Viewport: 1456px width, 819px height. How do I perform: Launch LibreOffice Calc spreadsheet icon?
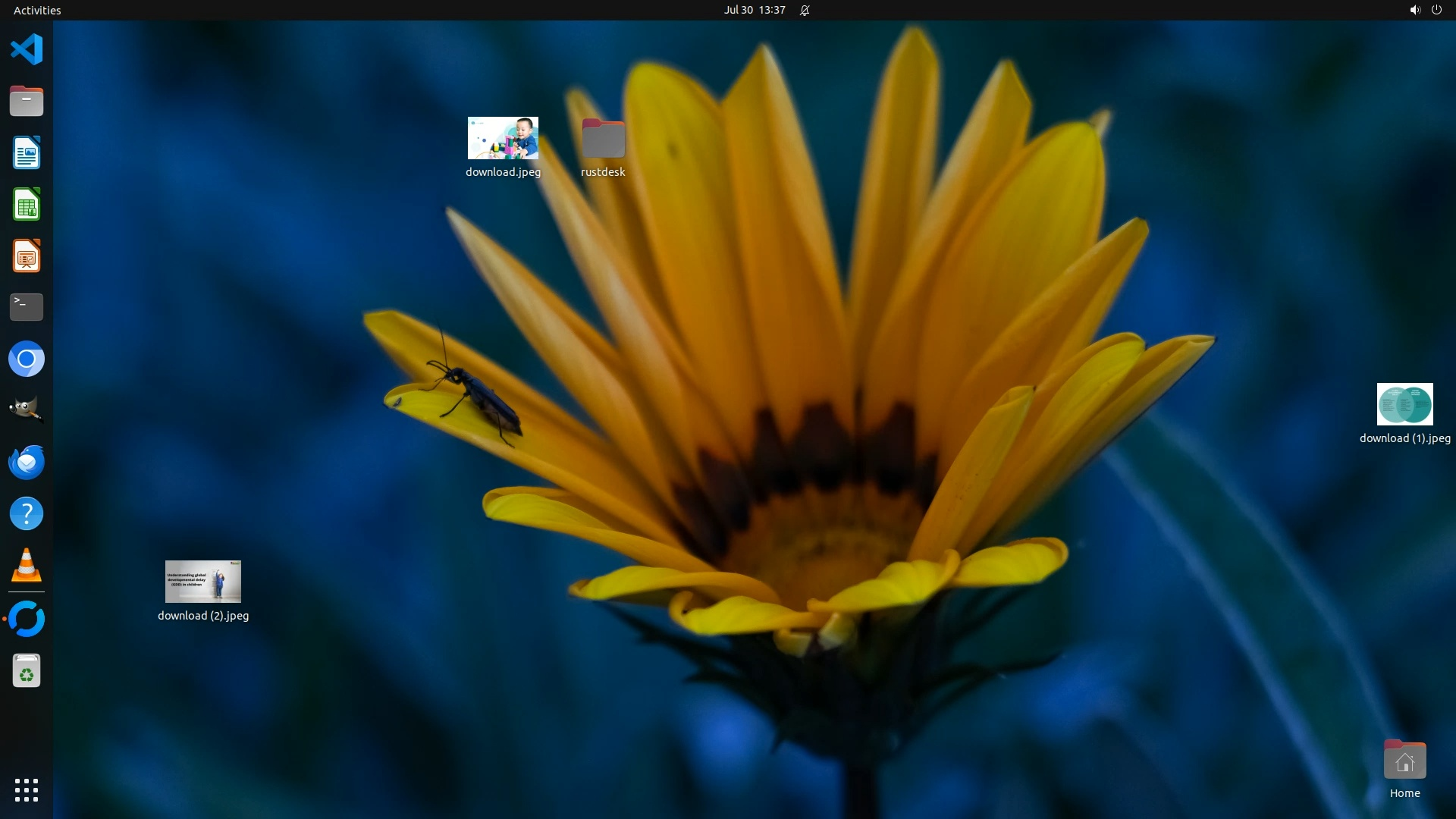[27, 205]
